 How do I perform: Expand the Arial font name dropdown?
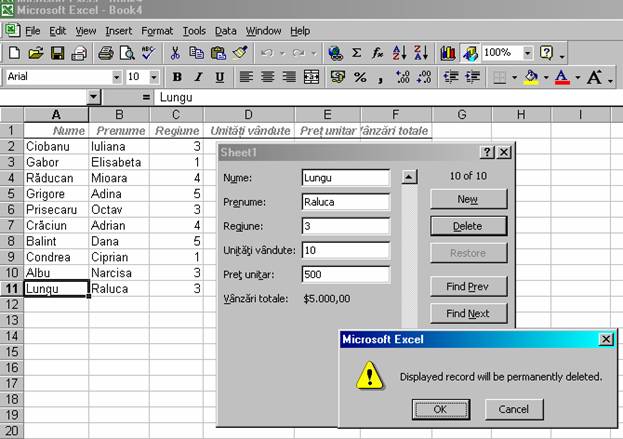(x=113, y=77)
